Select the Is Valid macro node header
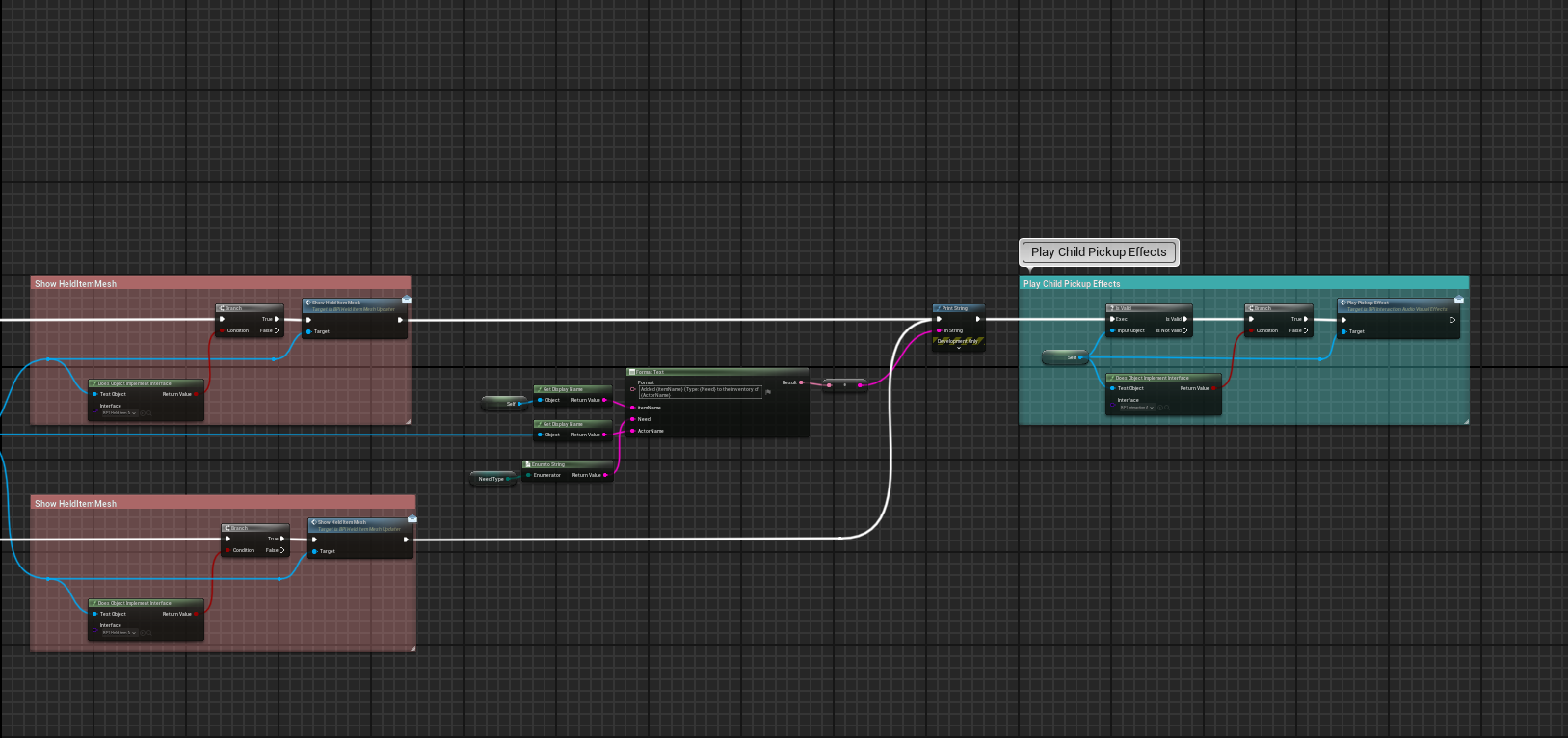 click(x=1149, y=308)
